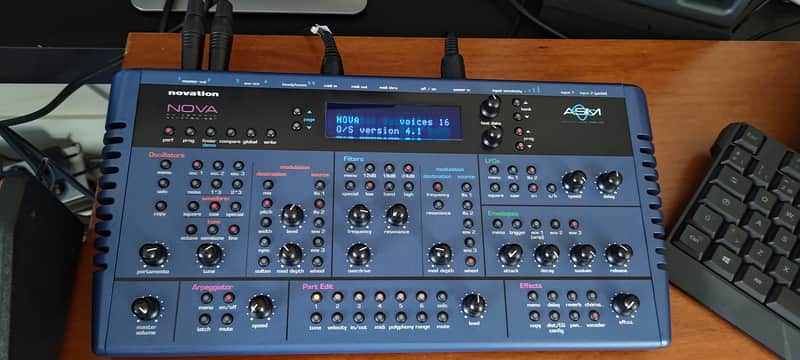800x360 pixels.
Task: Select the oscillator square waveform button
Action: (x=193, y=206)
